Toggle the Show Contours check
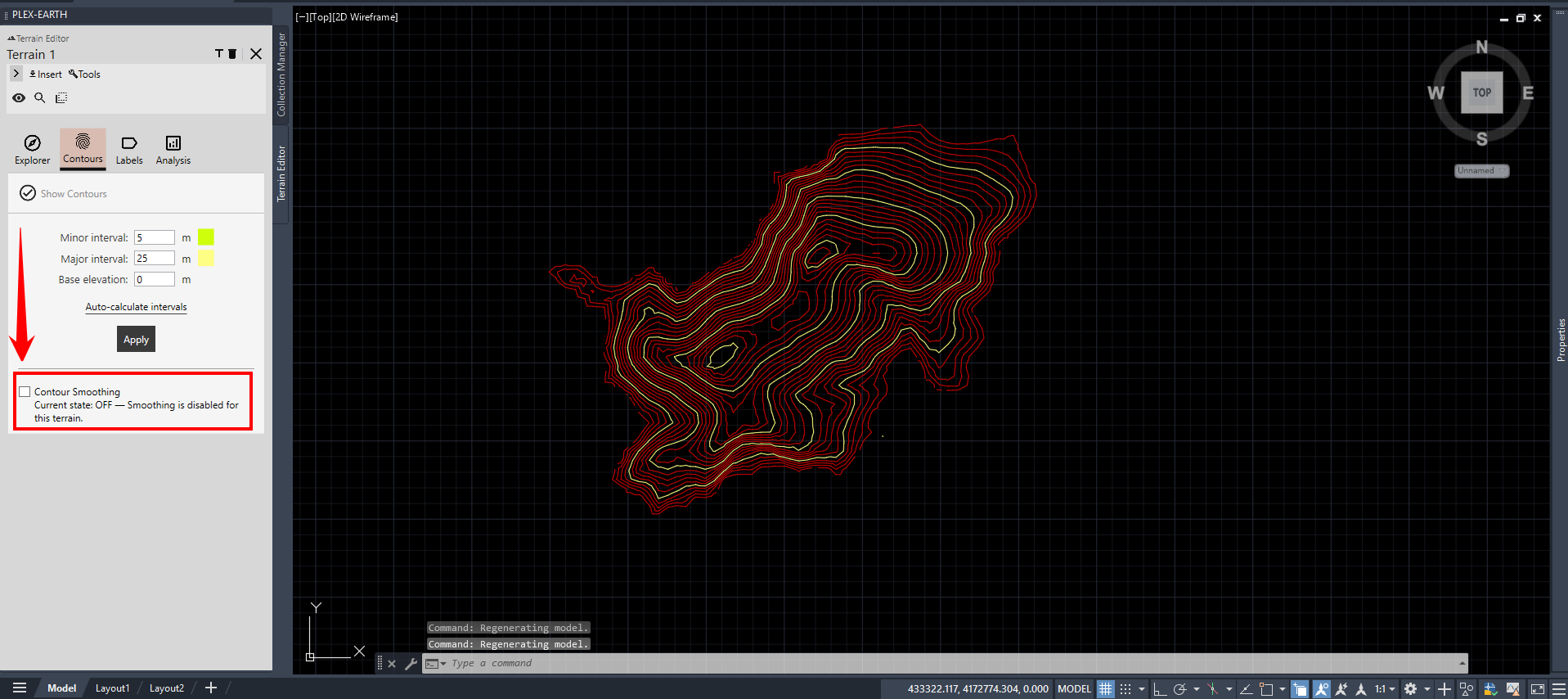1568x699 pixels. click(28, 193)
